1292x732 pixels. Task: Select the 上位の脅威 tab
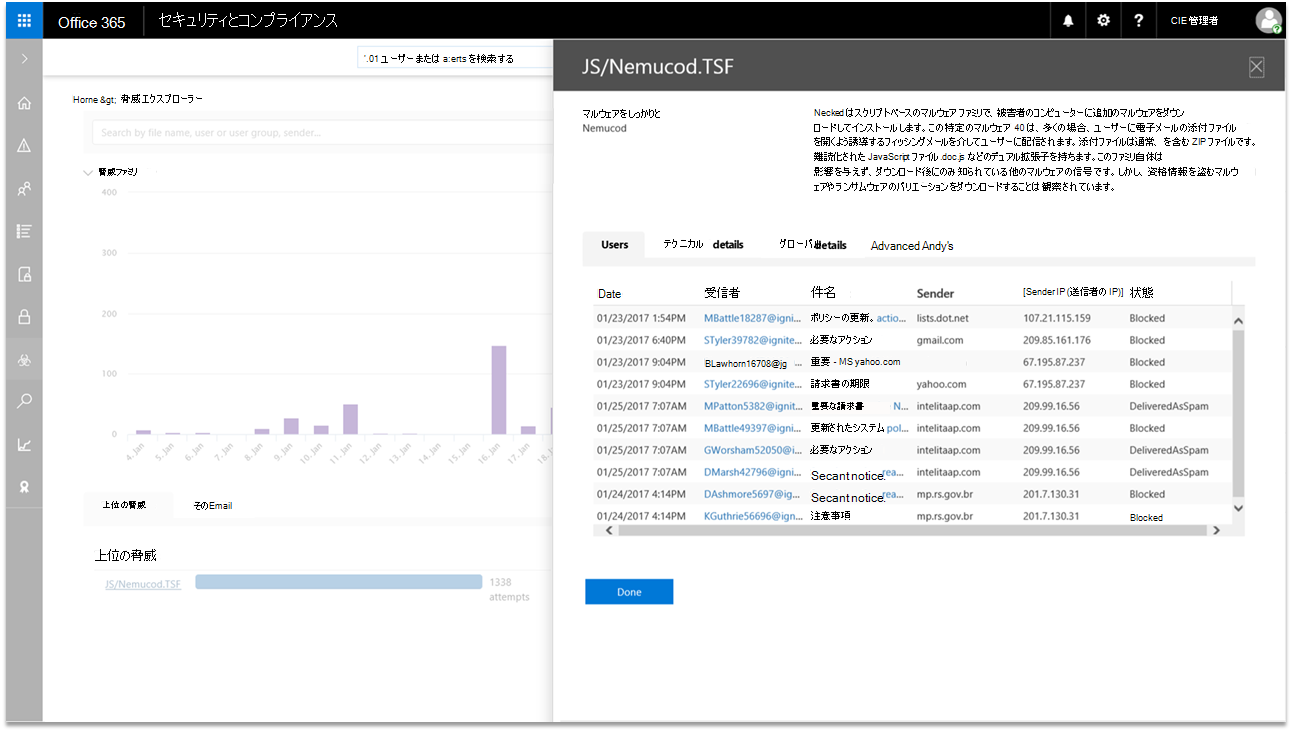(124, 505)
